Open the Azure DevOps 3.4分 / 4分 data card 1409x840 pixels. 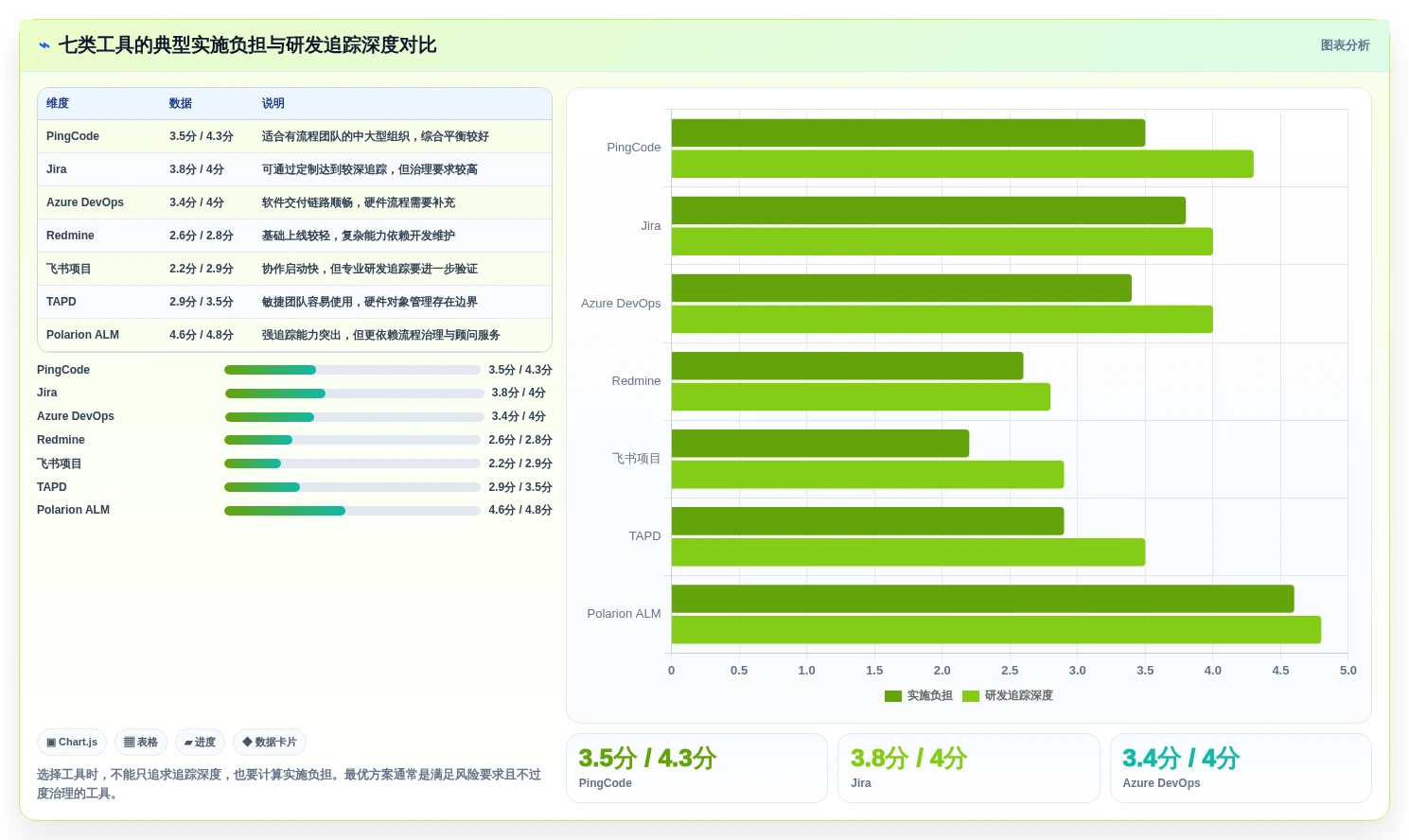1241,768
